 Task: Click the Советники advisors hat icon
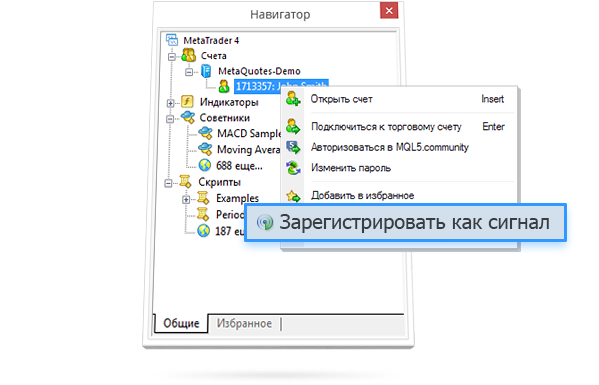tap(187, 117)
